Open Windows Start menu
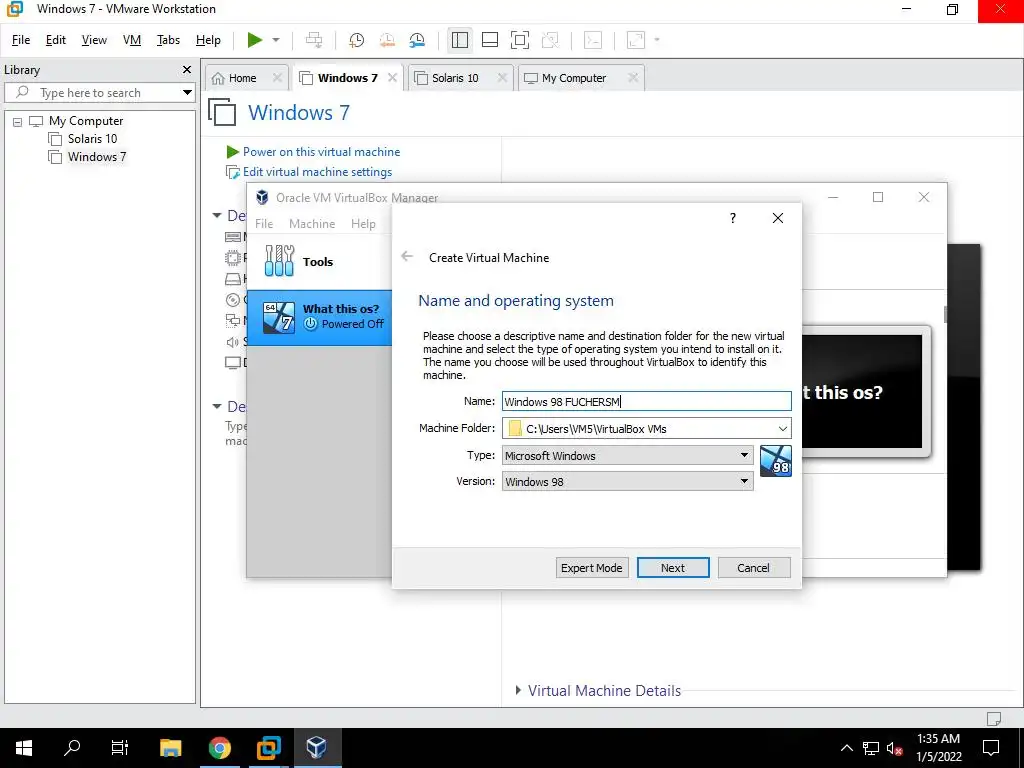 pyautogui.click(x=24, y=748)
